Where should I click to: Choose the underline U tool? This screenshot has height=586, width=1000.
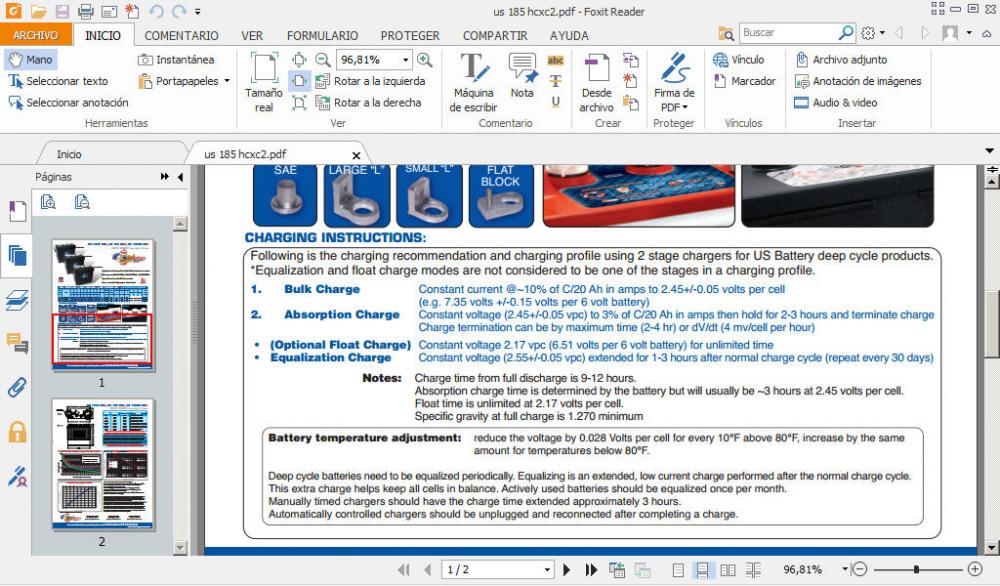point(555,101)
